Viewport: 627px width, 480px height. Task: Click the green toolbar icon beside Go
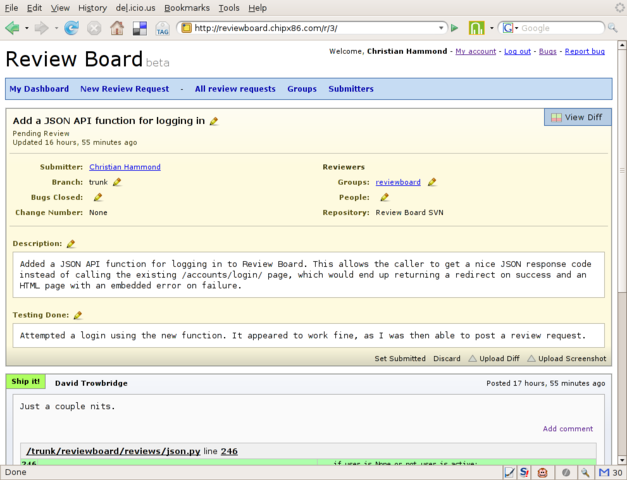click(x=476, y=28)
